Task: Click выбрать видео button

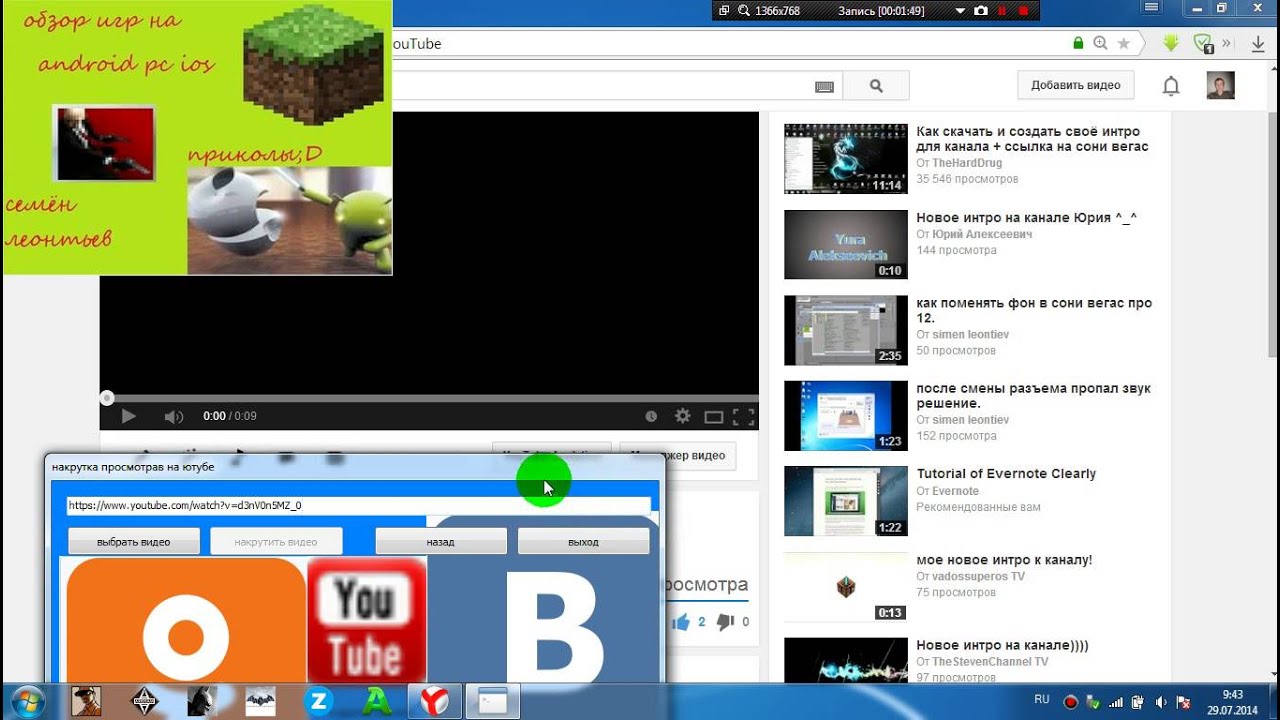Action: [134, 542]
